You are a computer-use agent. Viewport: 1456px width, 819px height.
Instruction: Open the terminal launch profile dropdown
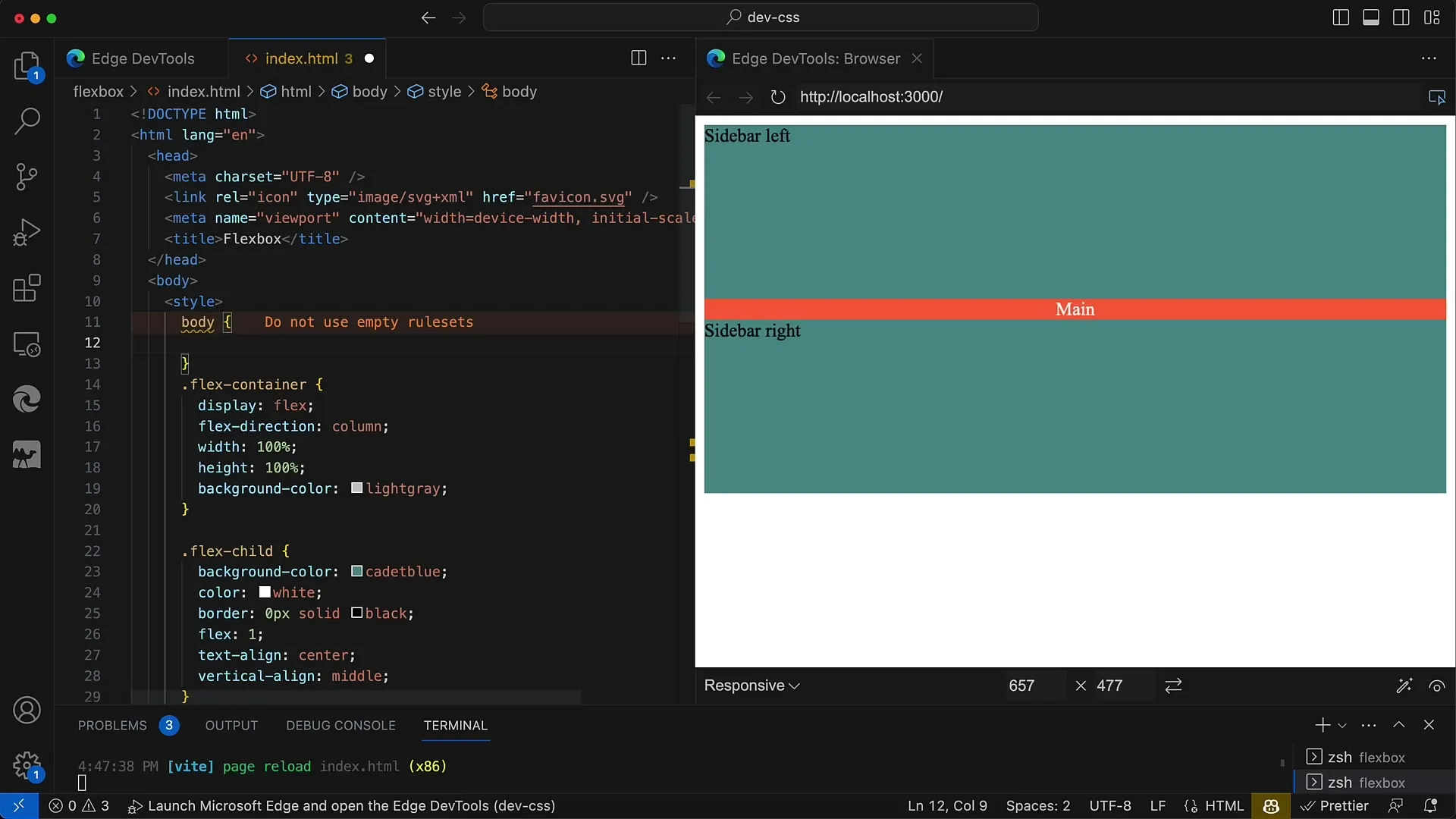1342,726
